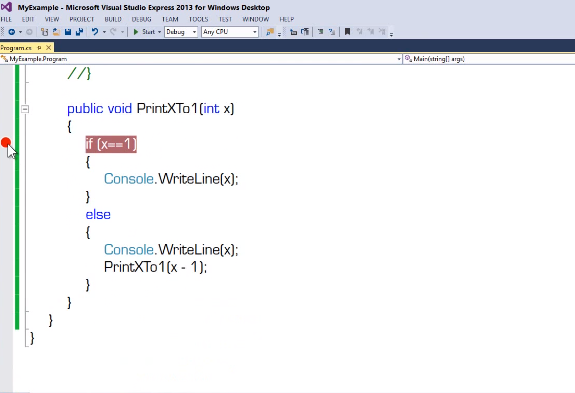Click the Undo arrow icon
575x393 pixels.
(95, 32)
